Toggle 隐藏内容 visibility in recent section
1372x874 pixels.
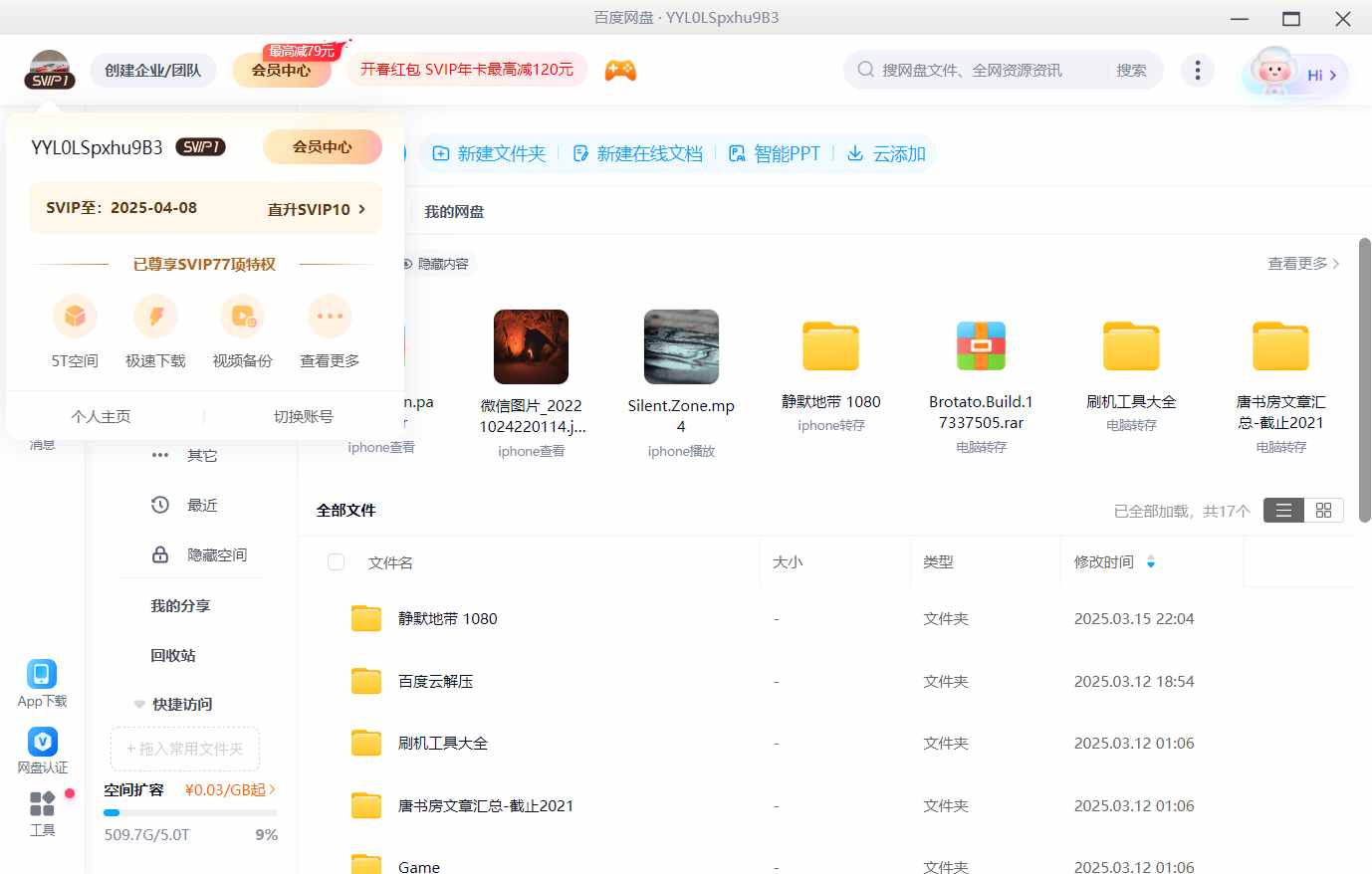pos(434,264)
